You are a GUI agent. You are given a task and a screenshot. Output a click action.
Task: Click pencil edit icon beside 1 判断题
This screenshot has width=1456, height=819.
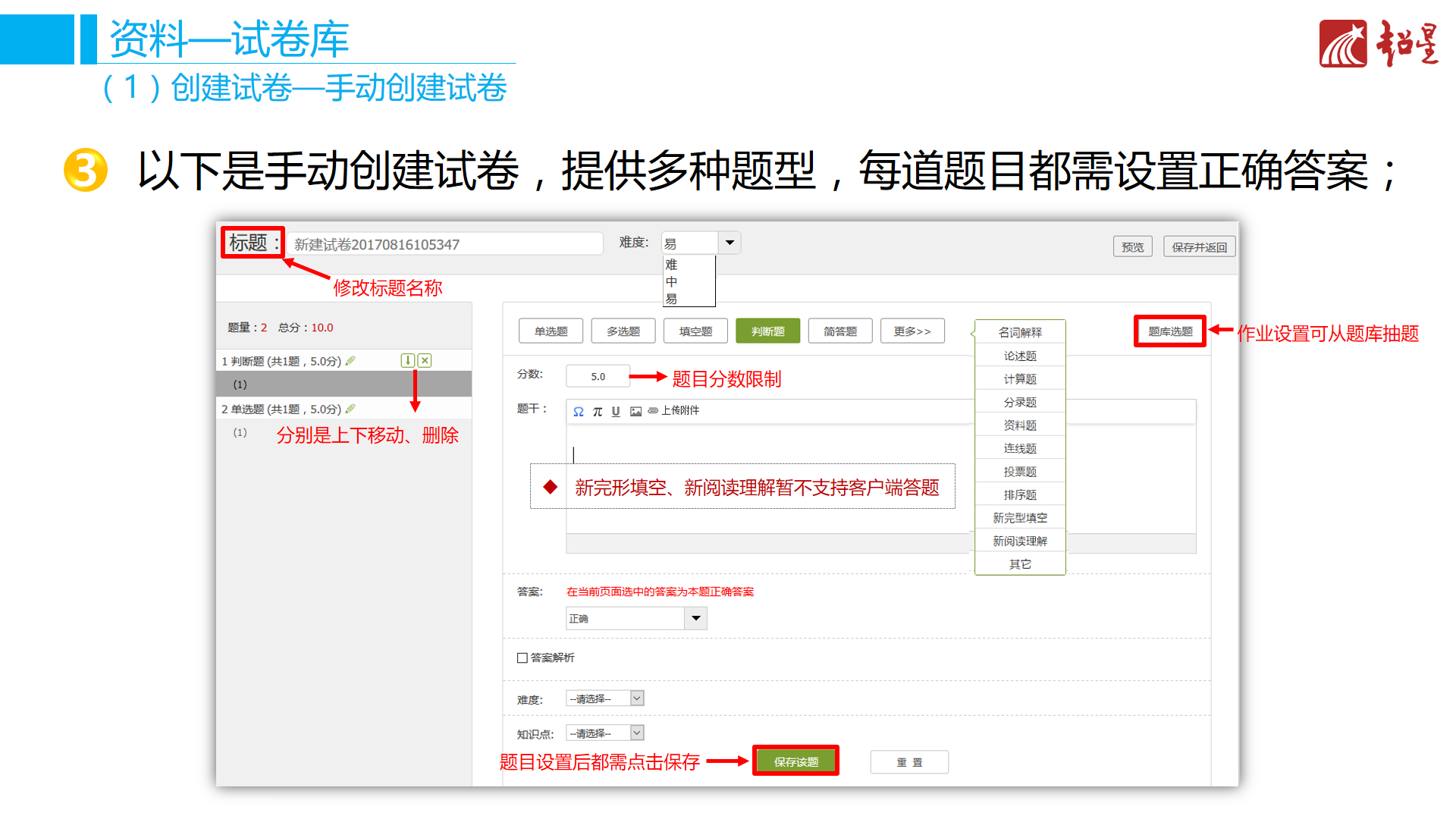point(350,361)
